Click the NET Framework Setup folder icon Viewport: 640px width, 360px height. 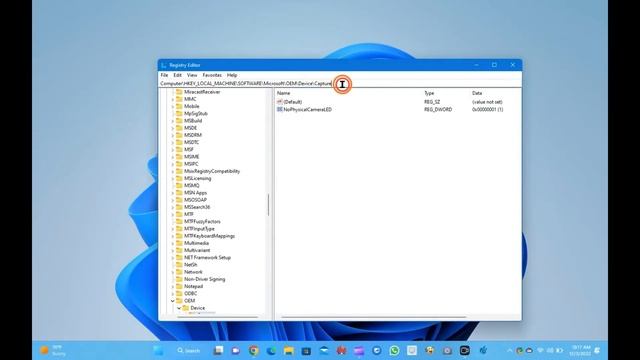pyautogui.click(x=179, y=258)
